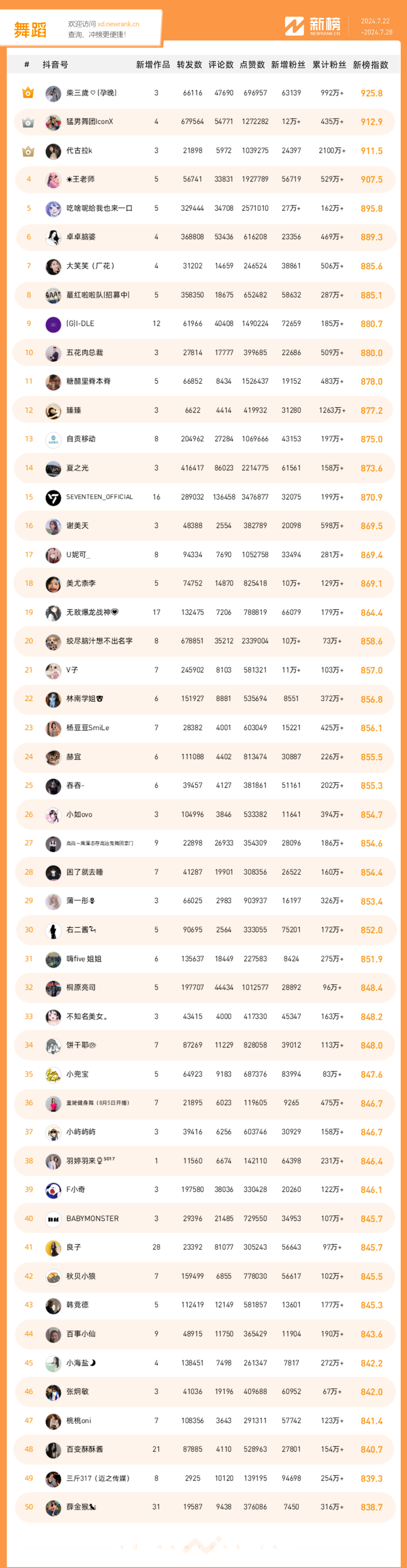Click the 舞蹈 category title
The image size is (407, 1568).
tap(30, 30)
